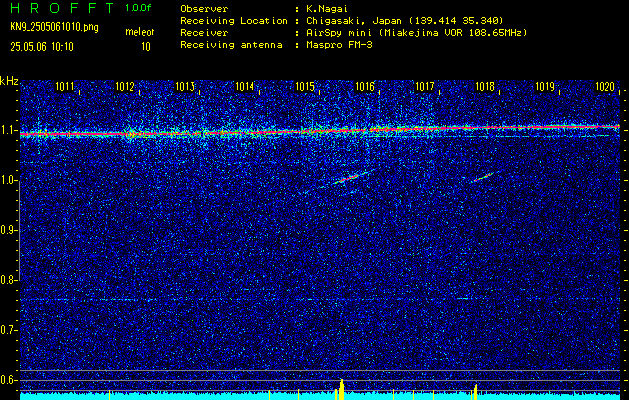Click the Receiver value AirSpy mini
The height and width of the screenshot is (400, 629).
337,33
